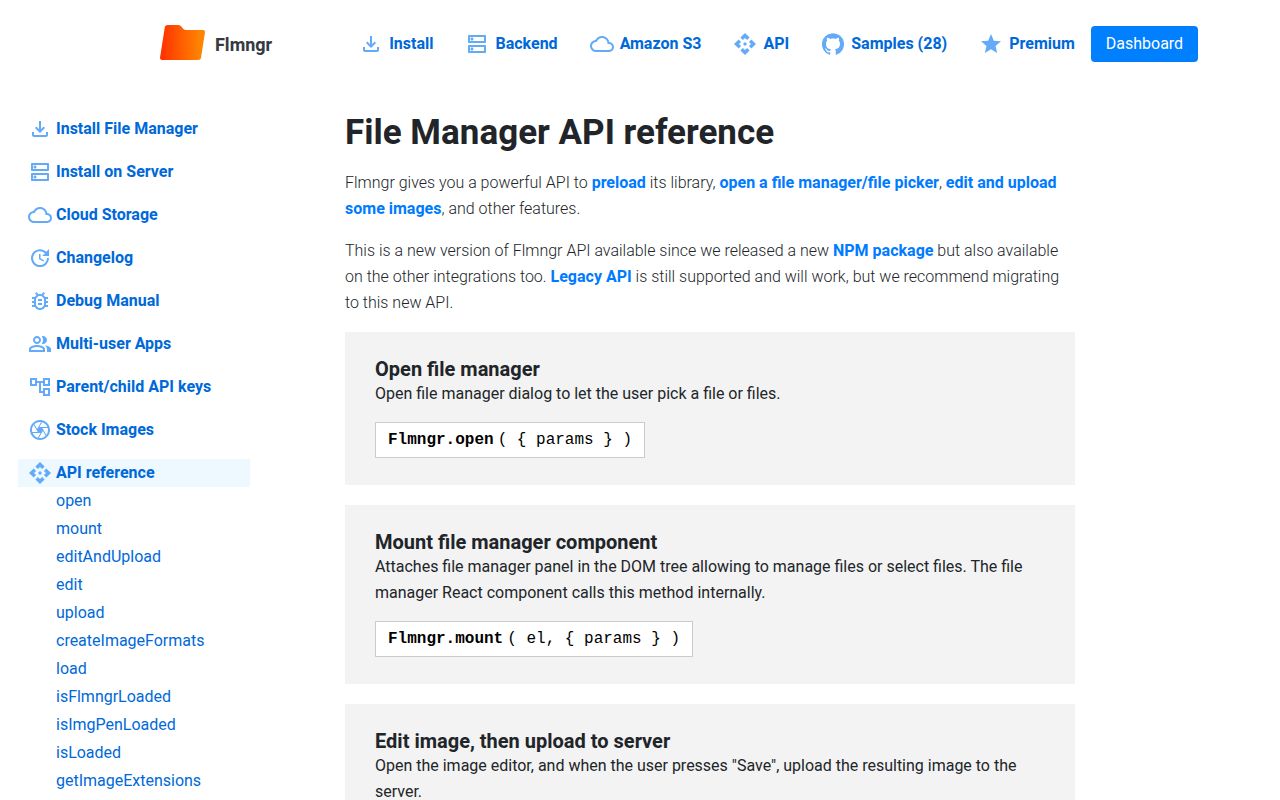
Task: Click the Flmngr.open code box
Action: (x=510, y=440)
